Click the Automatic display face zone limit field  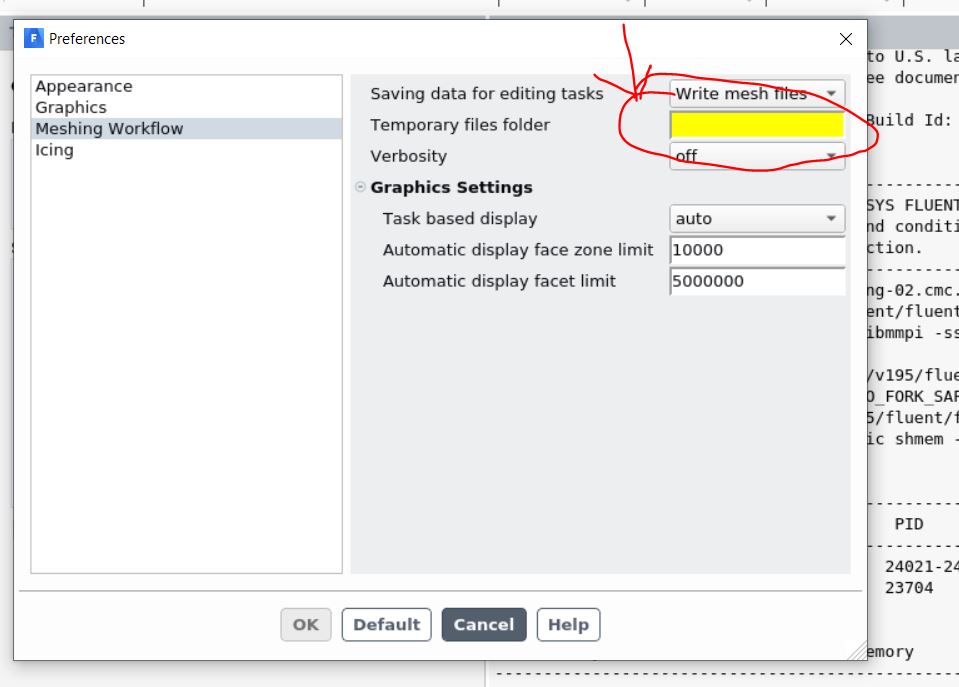coord(756,250)
